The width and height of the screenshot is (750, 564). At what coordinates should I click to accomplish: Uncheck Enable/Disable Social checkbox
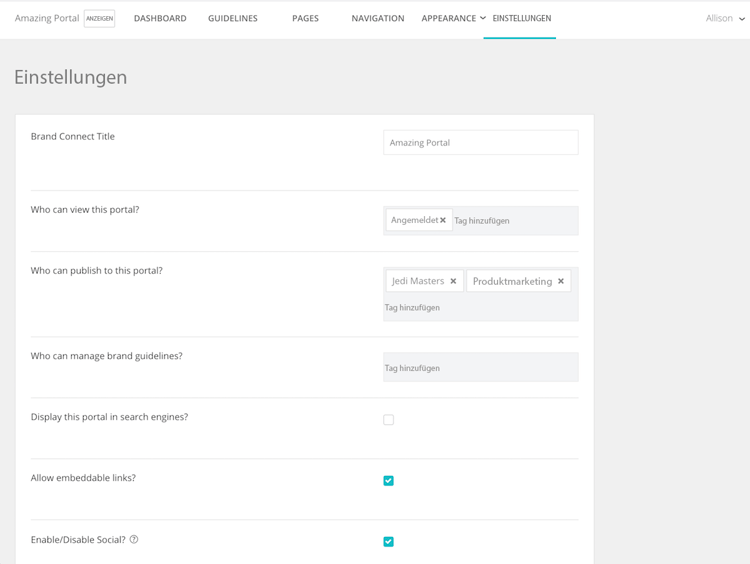click(x=389, y=542)
